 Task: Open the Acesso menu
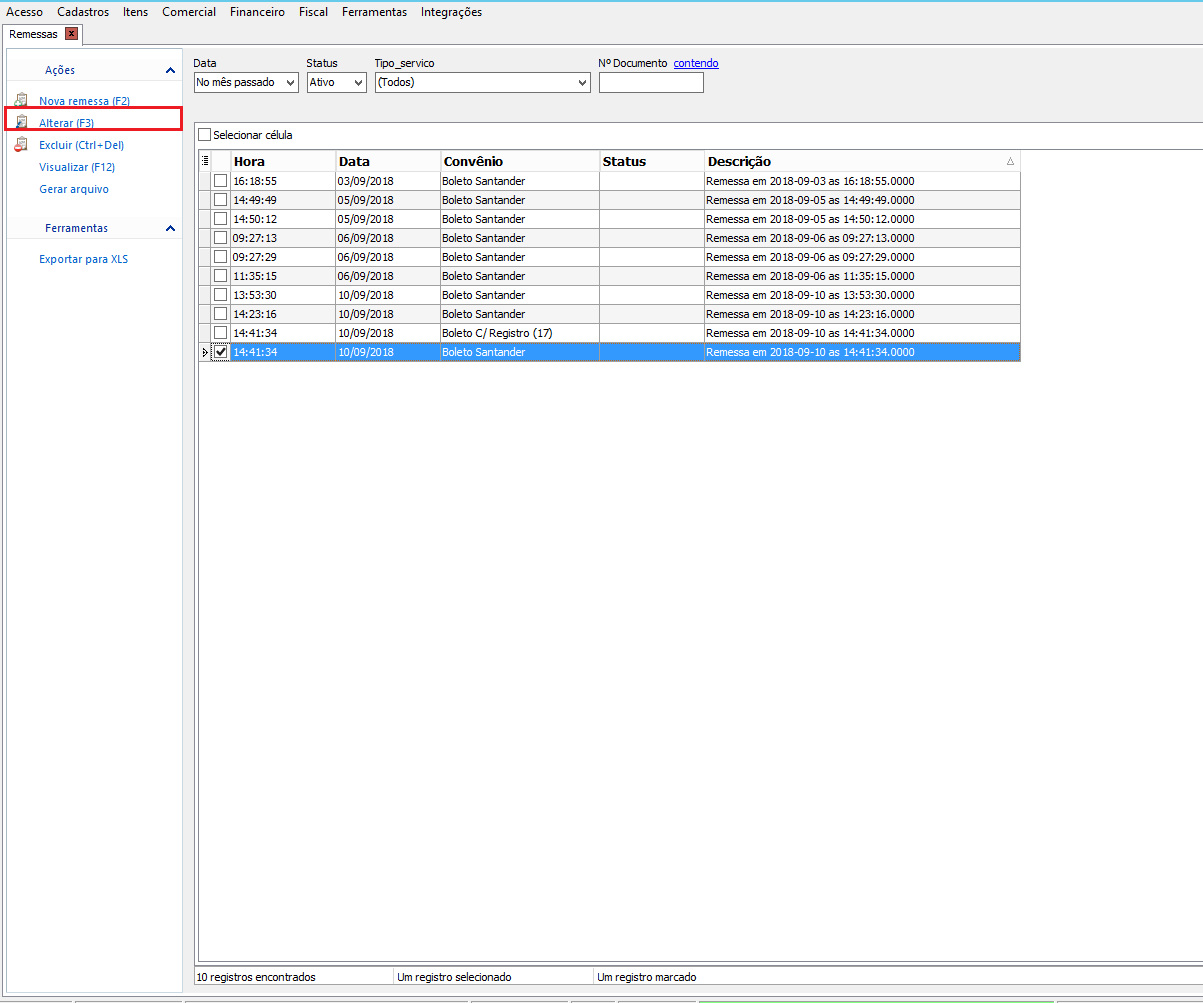click(x=25, y=12)
